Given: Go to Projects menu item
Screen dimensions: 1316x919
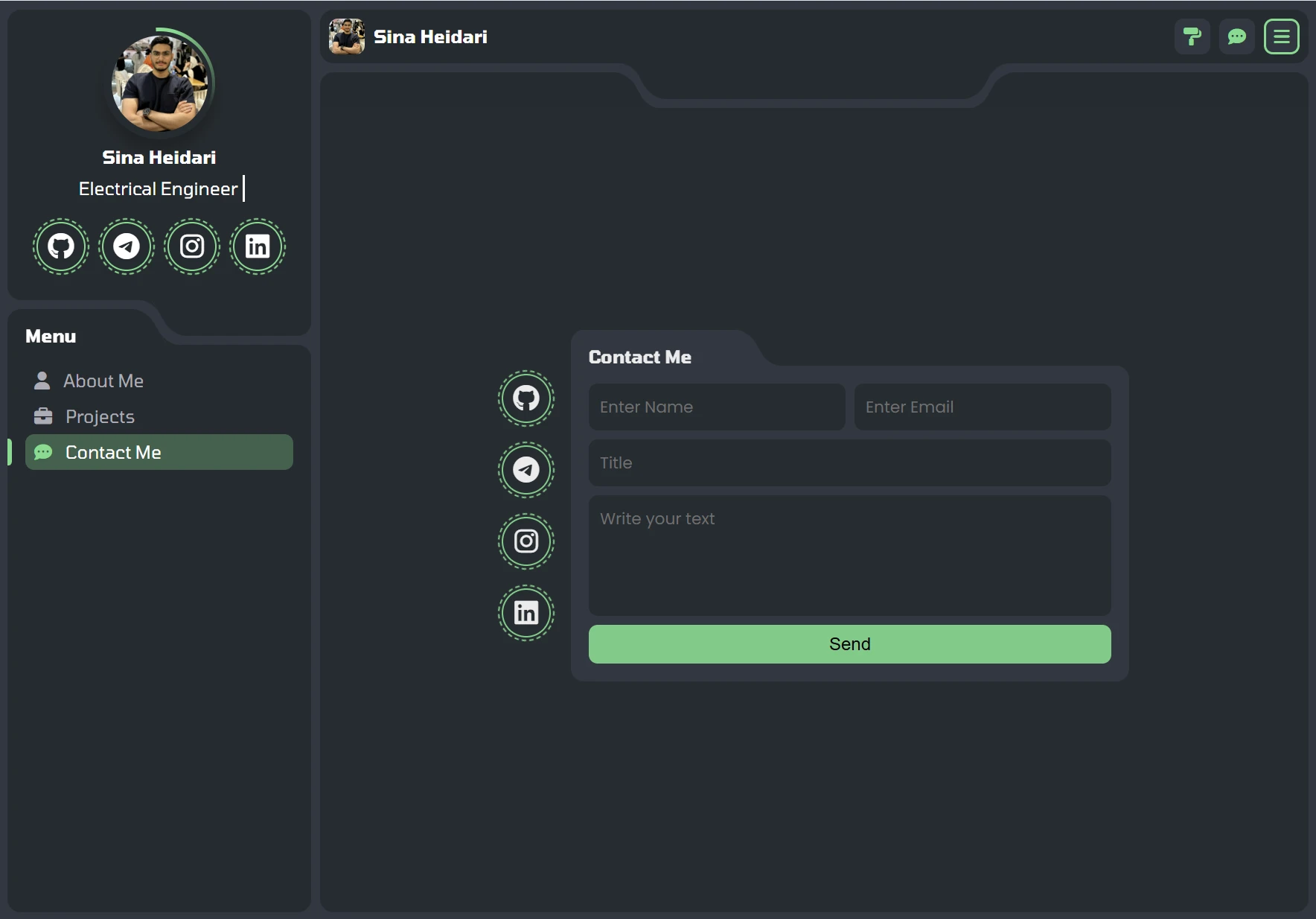Looking at the screenshot, I should coord(100,416).
